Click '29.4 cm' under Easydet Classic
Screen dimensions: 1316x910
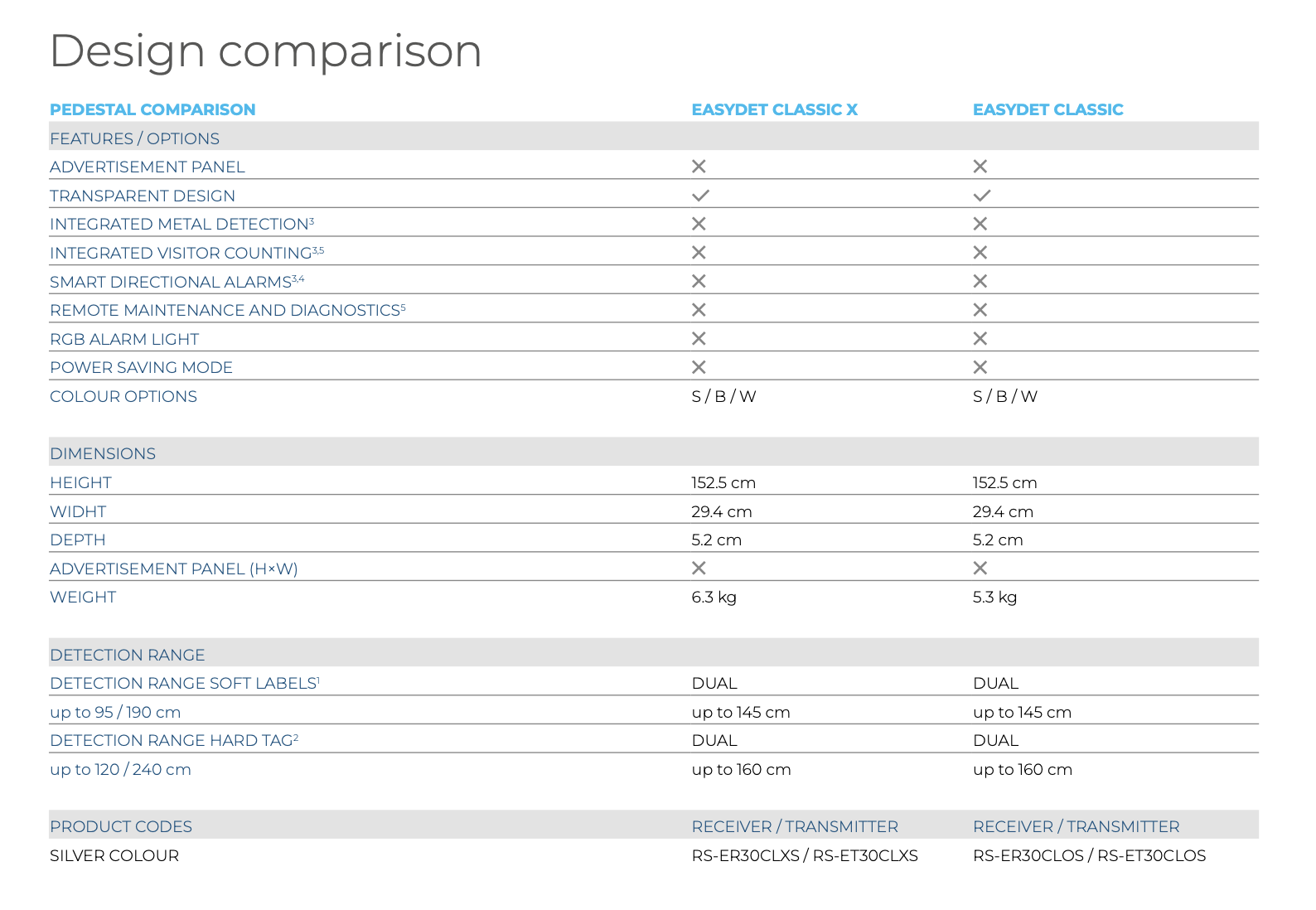(x=1003, y=511)
